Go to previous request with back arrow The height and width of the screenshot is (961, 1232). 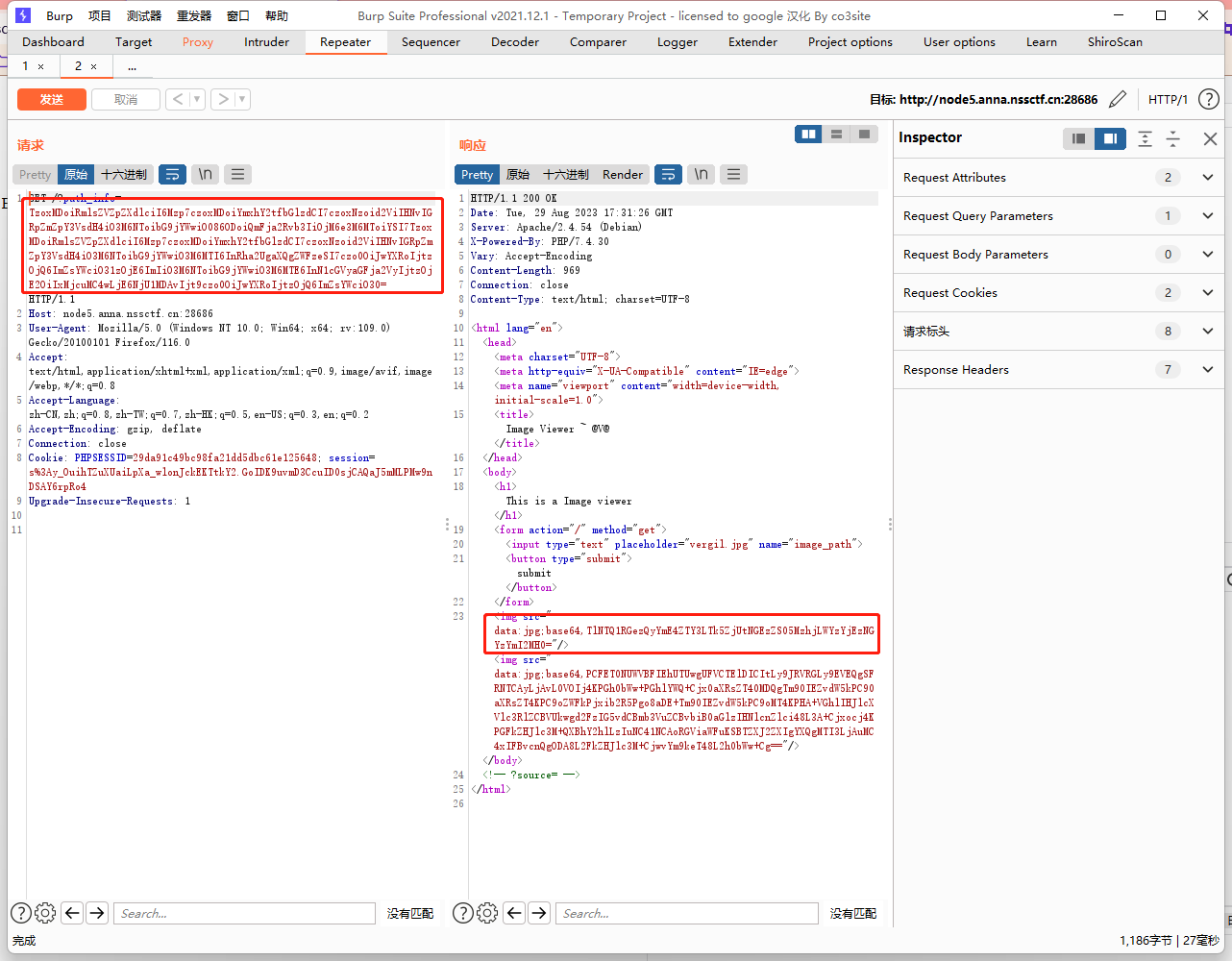tap(178, 99)
